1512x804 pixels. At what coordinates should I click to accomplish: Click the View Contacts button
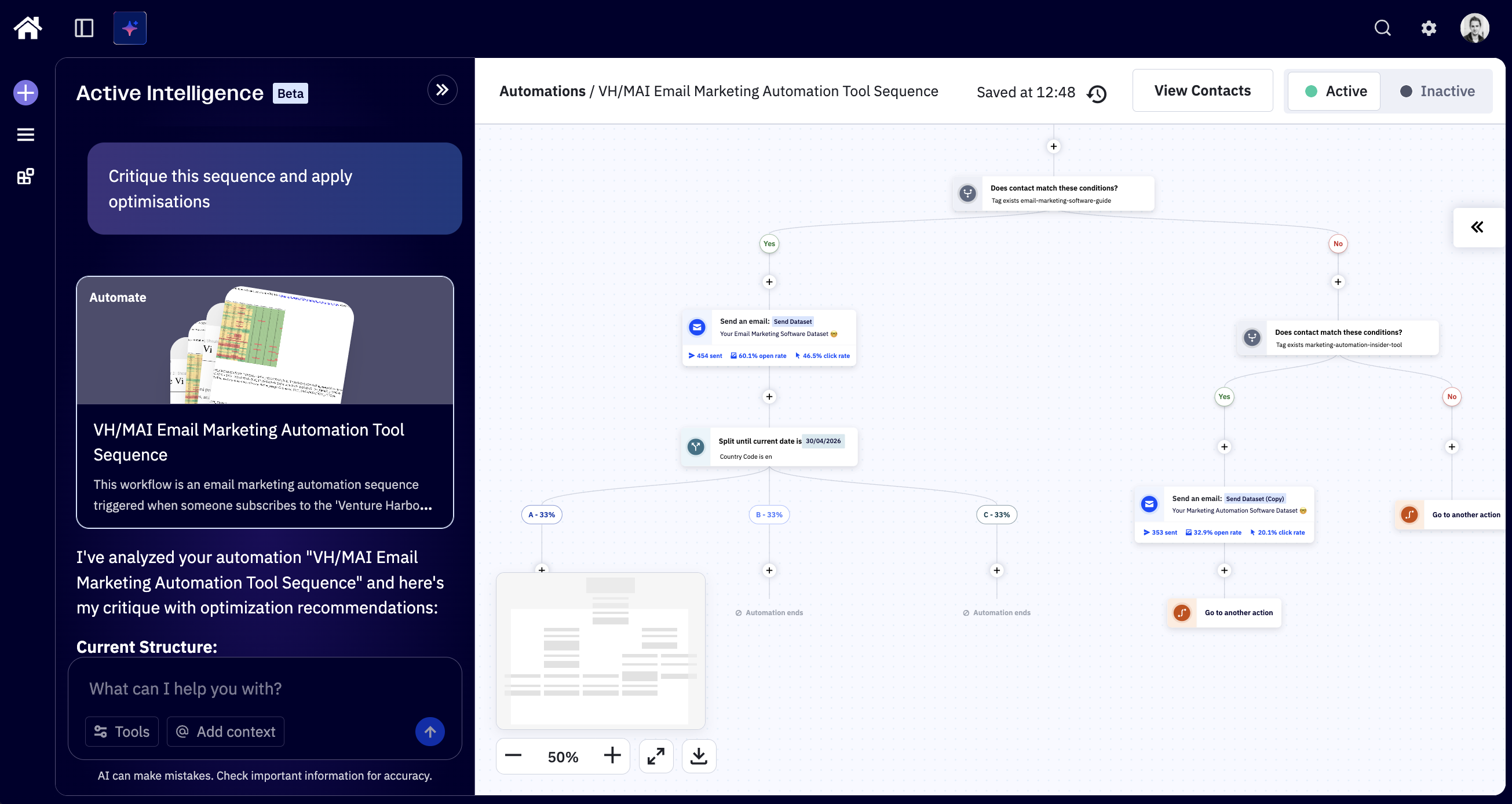1203,90
